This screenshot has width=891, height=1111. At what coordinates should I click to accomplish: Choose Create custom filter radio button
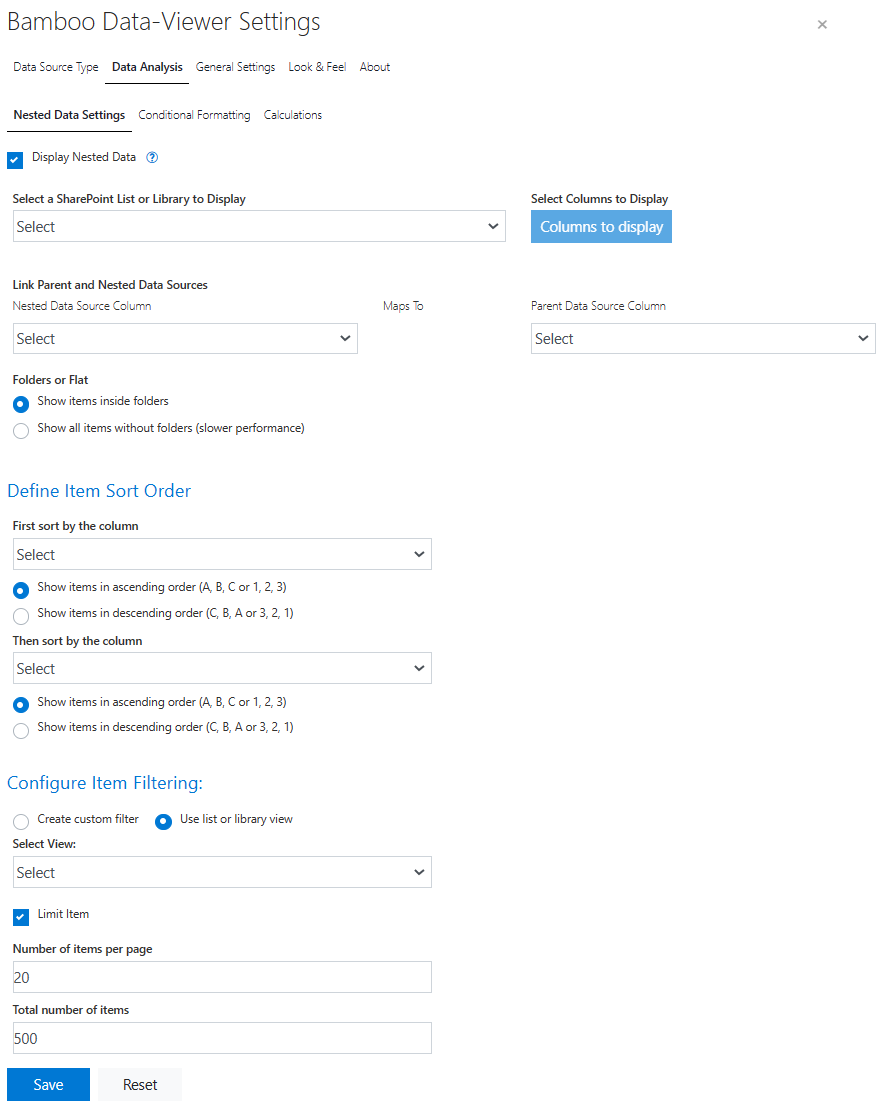click(x=21, y=821)
